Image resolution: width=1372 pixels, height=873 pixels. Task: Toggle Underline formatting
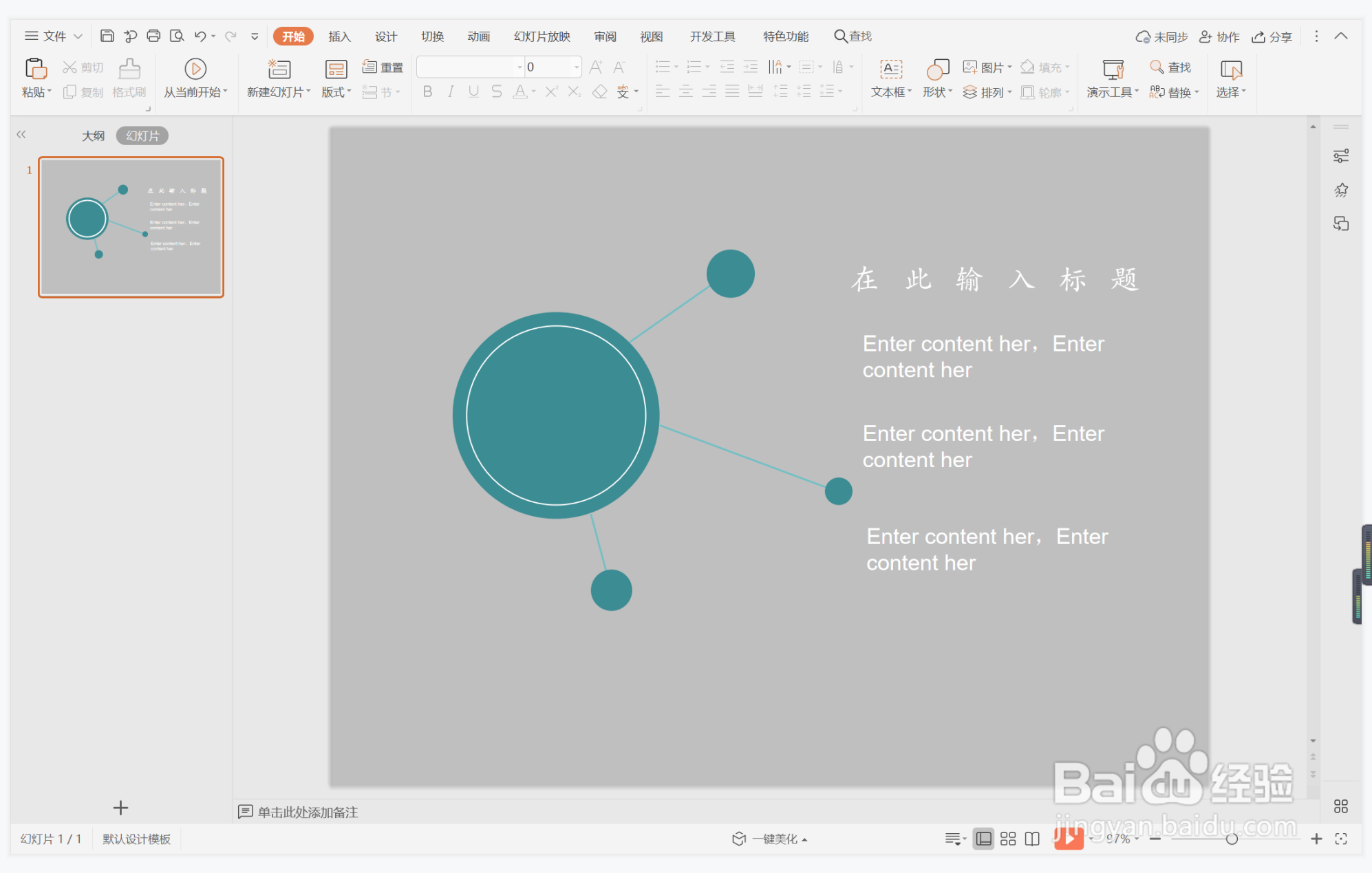473,91
